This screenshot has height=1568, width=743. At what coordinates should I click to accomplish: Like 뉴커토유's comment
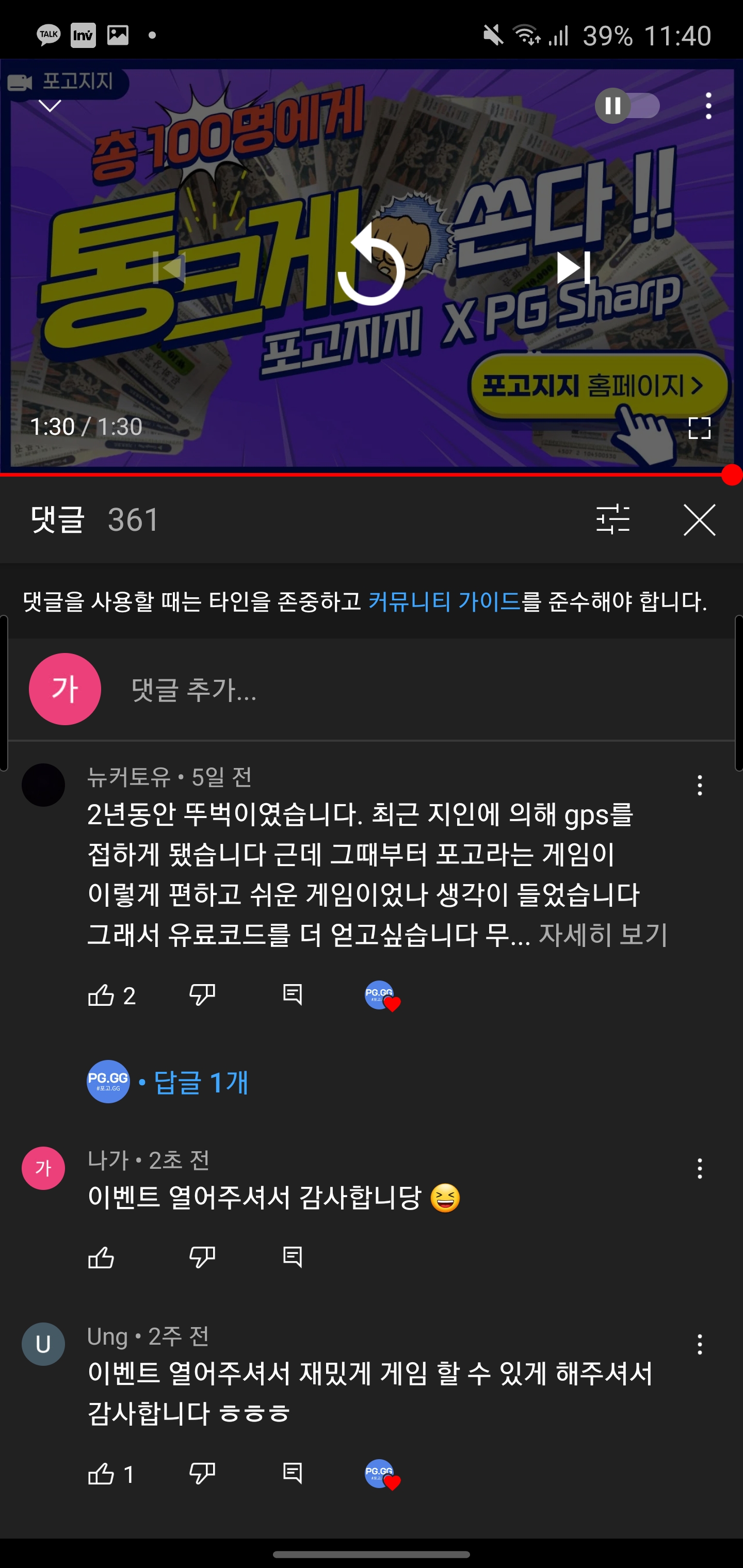101,995
